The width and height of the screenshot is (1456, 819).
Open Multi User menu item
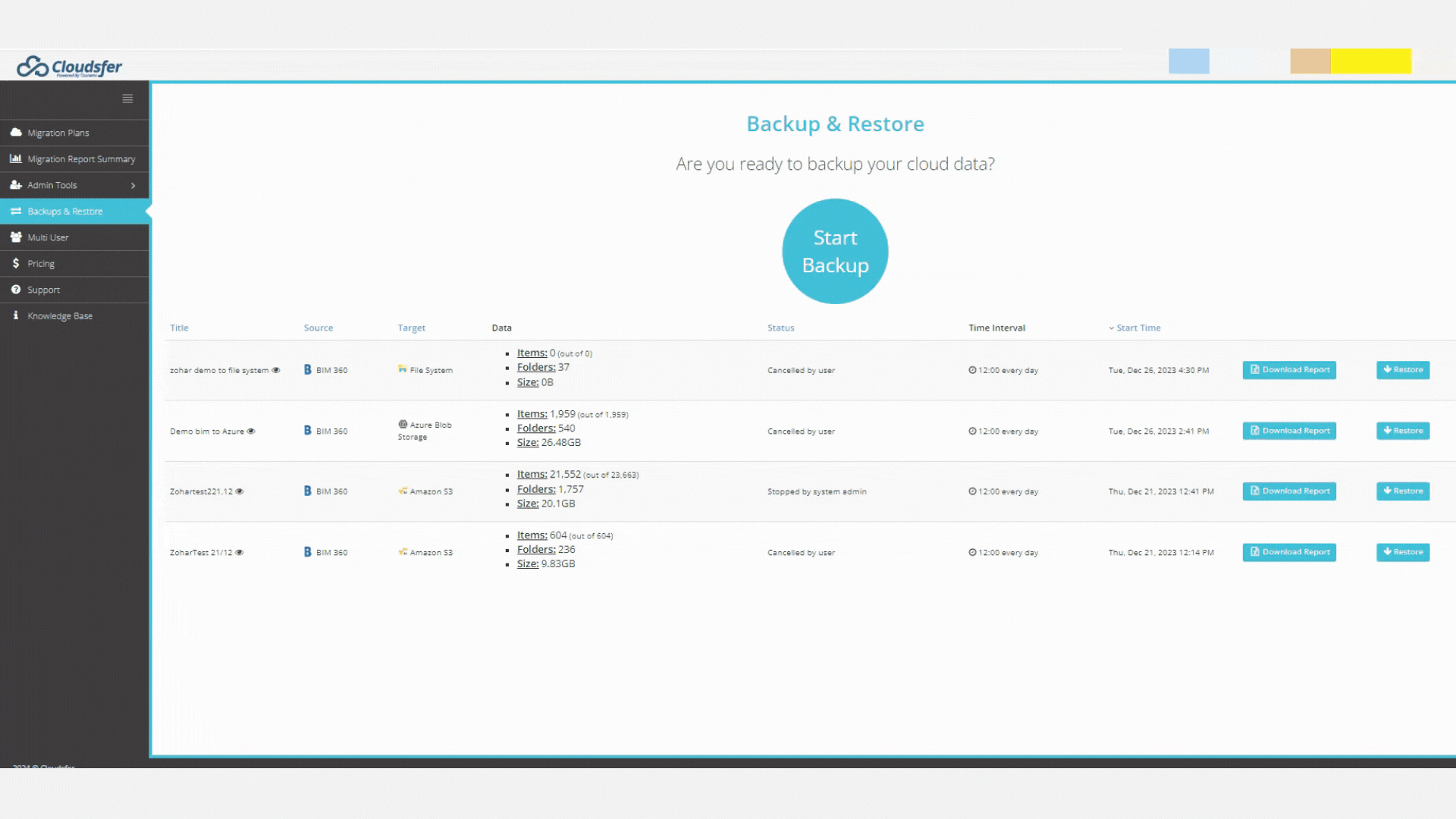point(74,237)
